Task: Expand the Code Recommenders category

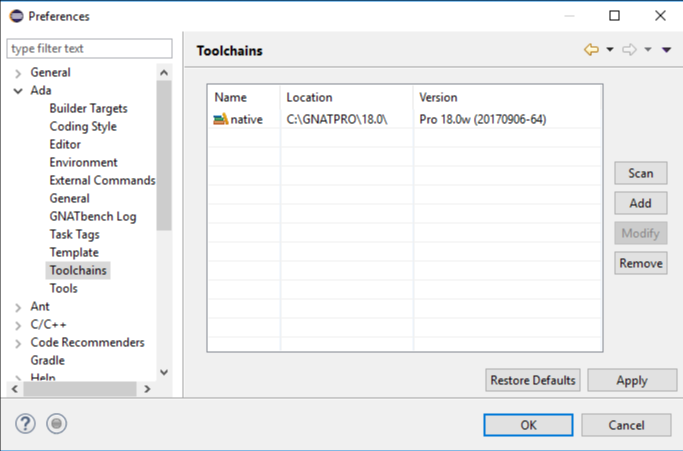Action: click(x=18, y=343)
